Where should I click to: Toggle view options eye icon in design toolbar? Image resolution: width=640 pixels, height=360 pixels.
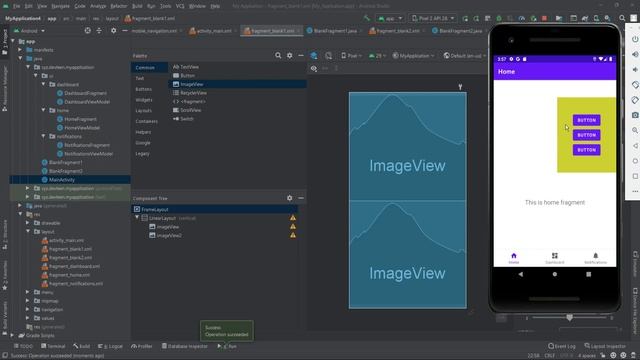coord(314,68)
